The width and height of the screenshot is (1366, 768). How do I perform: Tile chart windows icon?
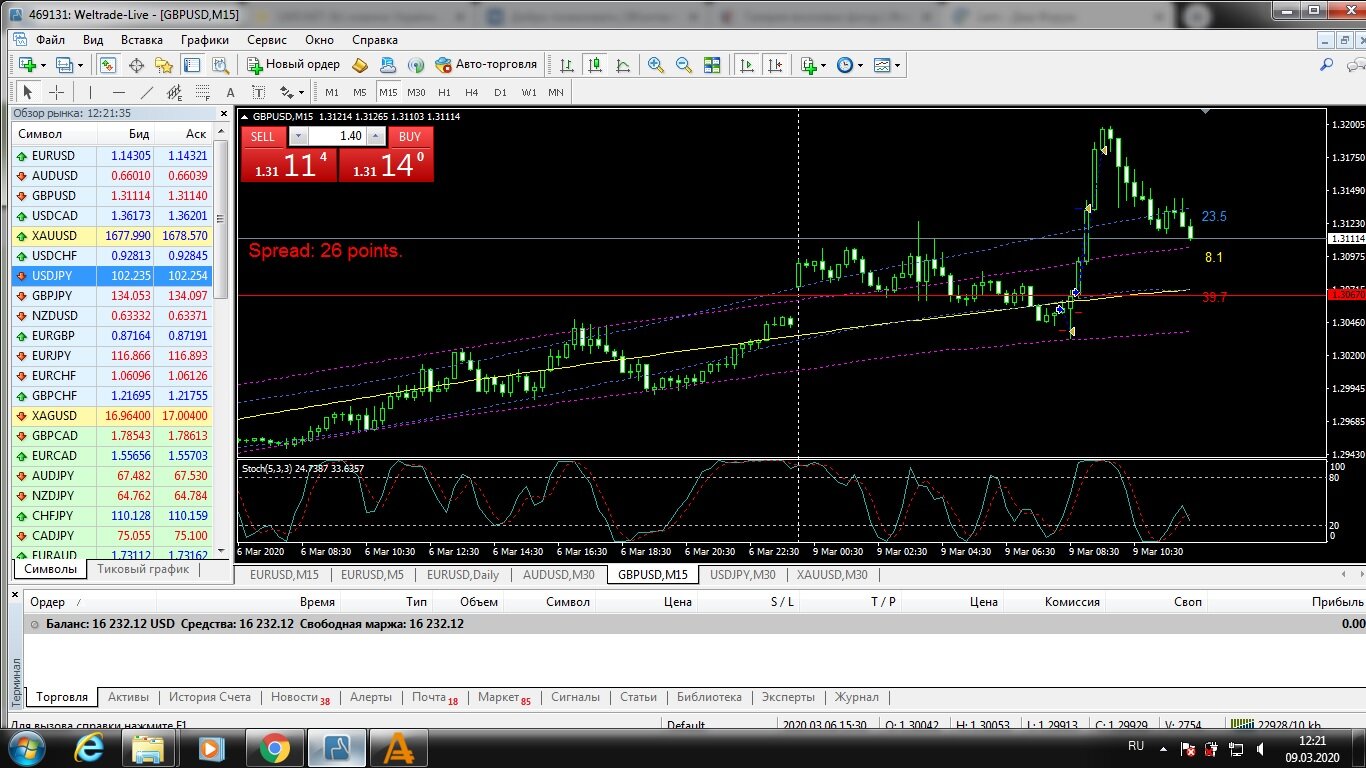(712, 65)
